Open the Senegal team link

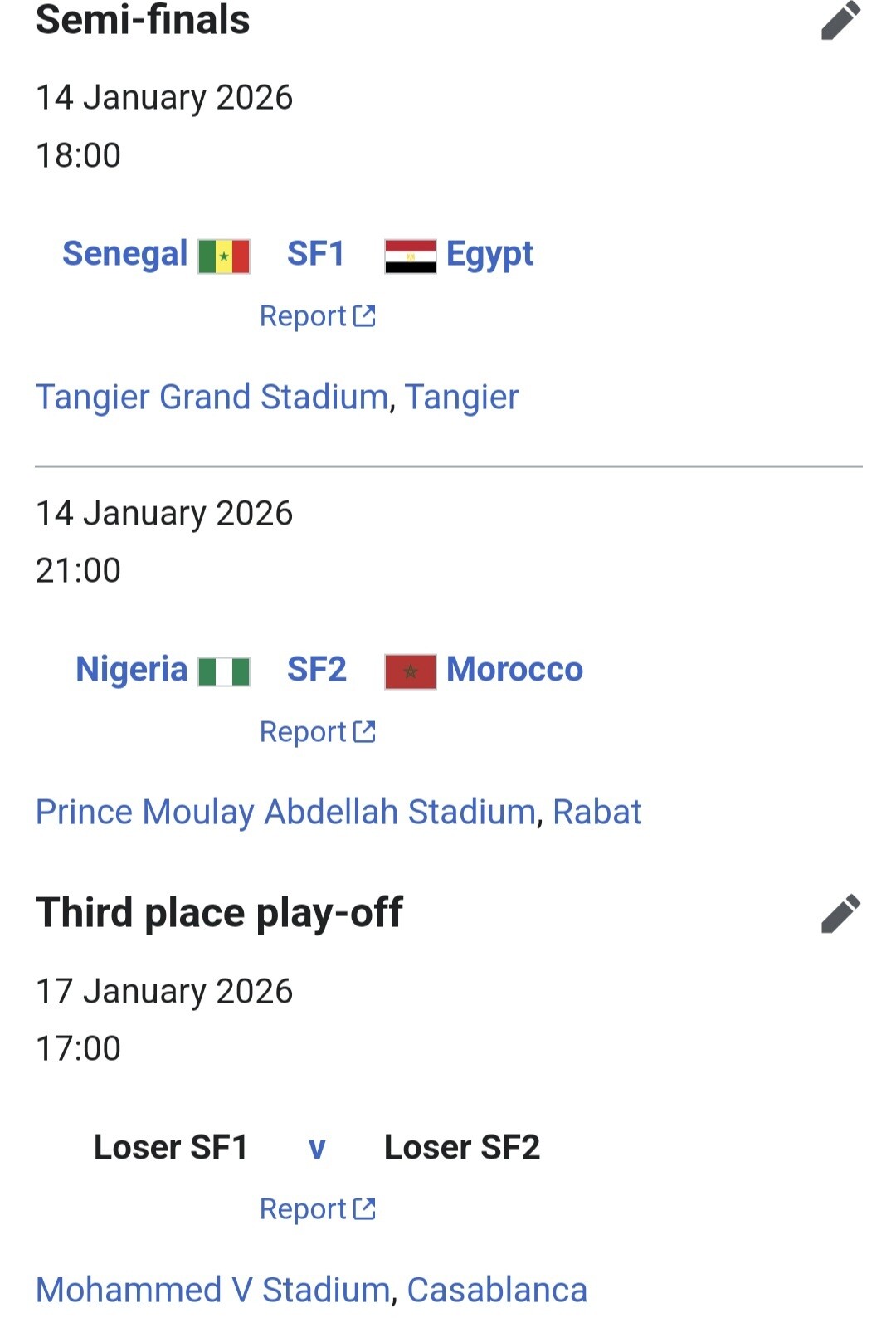tap(125, 254)
